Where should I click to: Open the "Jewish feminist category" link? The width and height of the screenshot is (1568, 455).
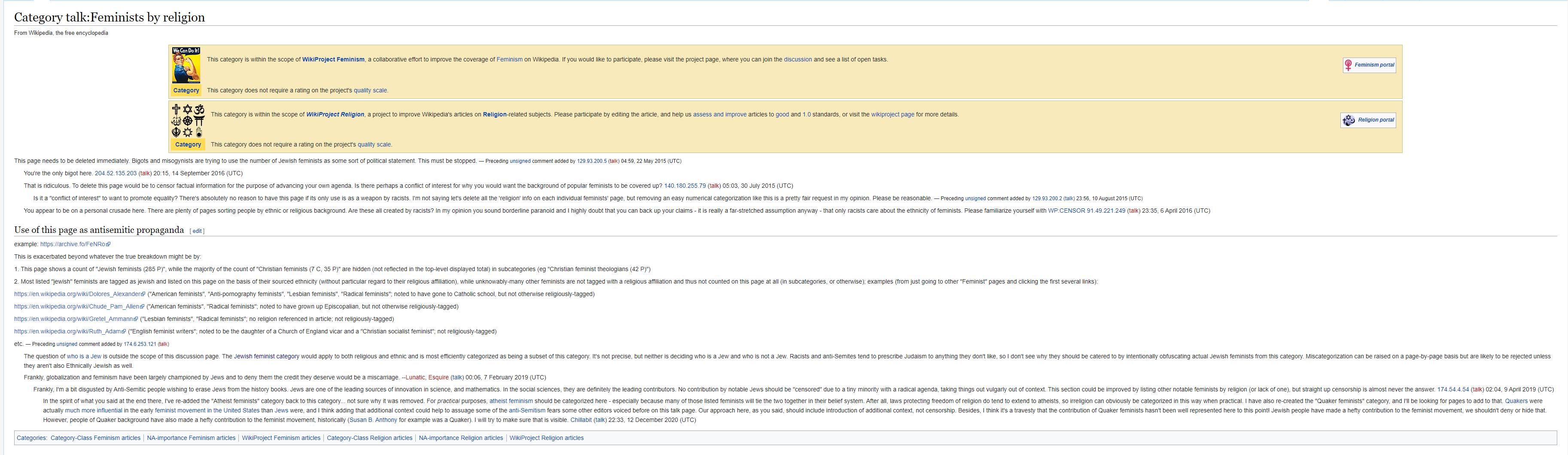pos(267,356)
